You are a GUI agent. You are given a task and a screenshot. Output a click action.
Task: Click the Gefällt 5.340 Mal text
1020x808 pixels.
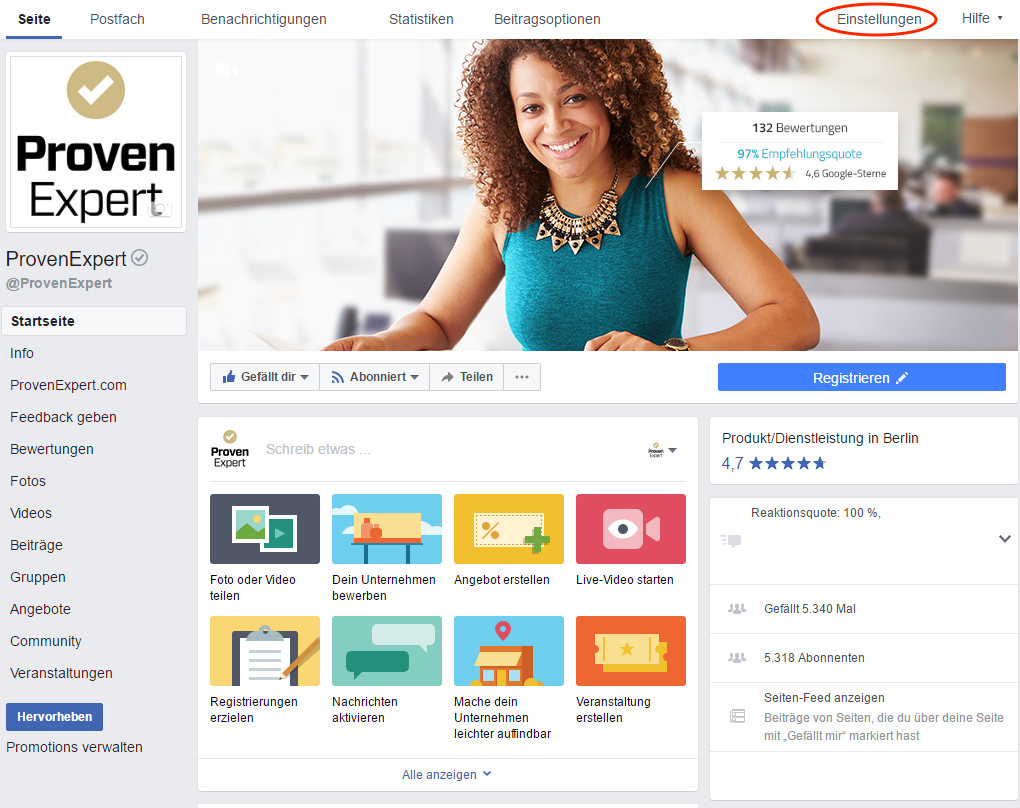coord(809,609)
